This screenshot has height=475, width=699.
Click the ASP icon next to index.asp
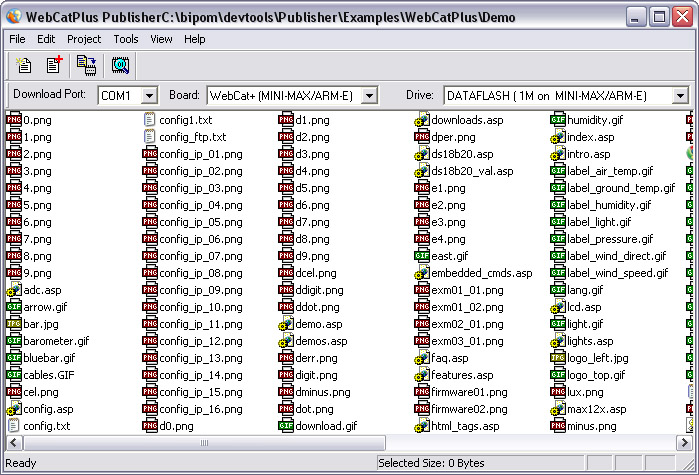(x=558, y=137)
